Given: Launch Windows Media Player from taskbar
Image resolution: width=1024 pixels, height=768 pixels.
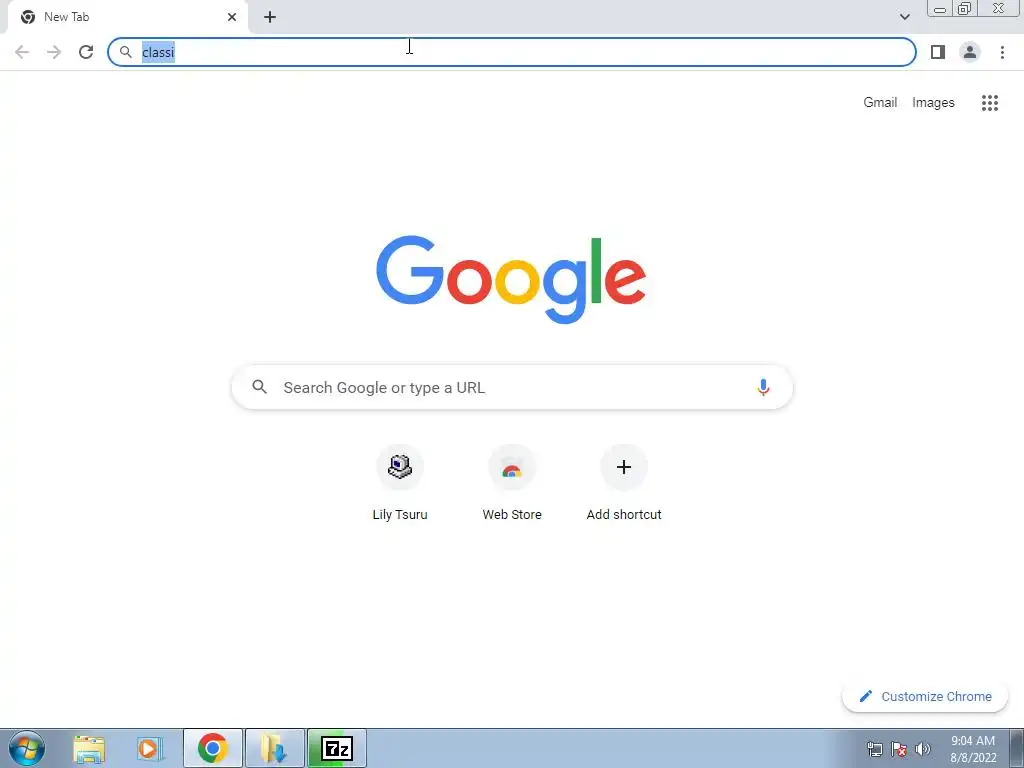Looking at the screenshot, I should (150, 748).
